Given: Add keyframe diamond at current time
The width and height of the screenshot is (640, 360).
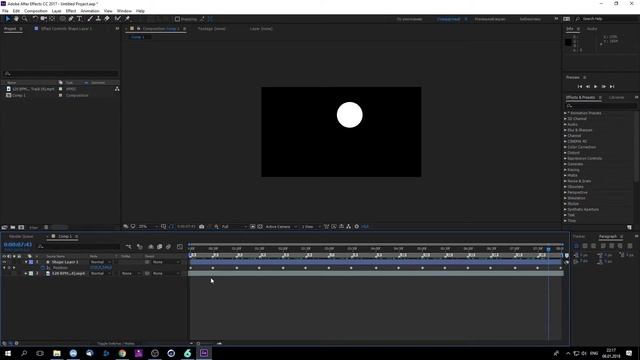Looking at the screenshot, I should tap(9, 268).
